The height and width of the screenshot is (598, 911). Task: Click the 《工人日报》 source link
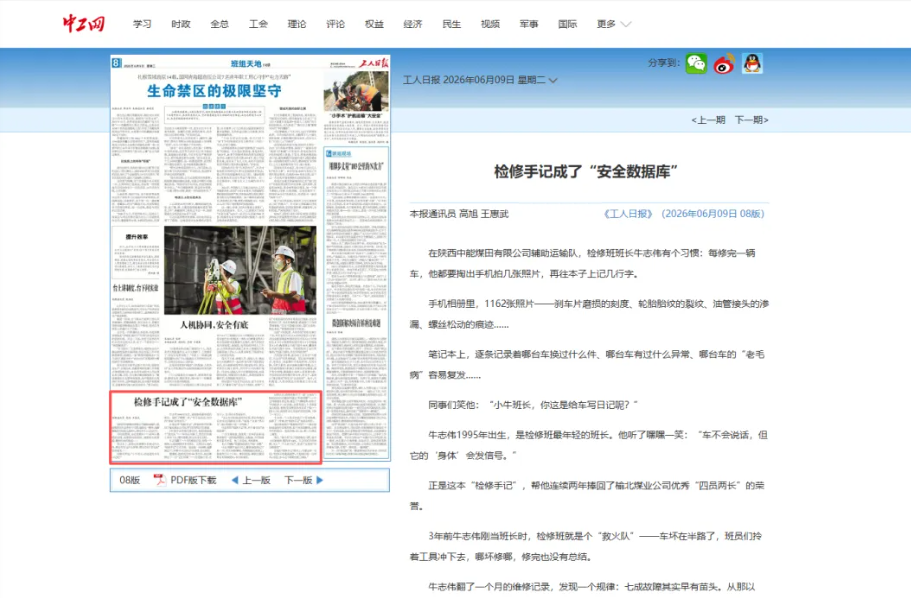point(628,214)
